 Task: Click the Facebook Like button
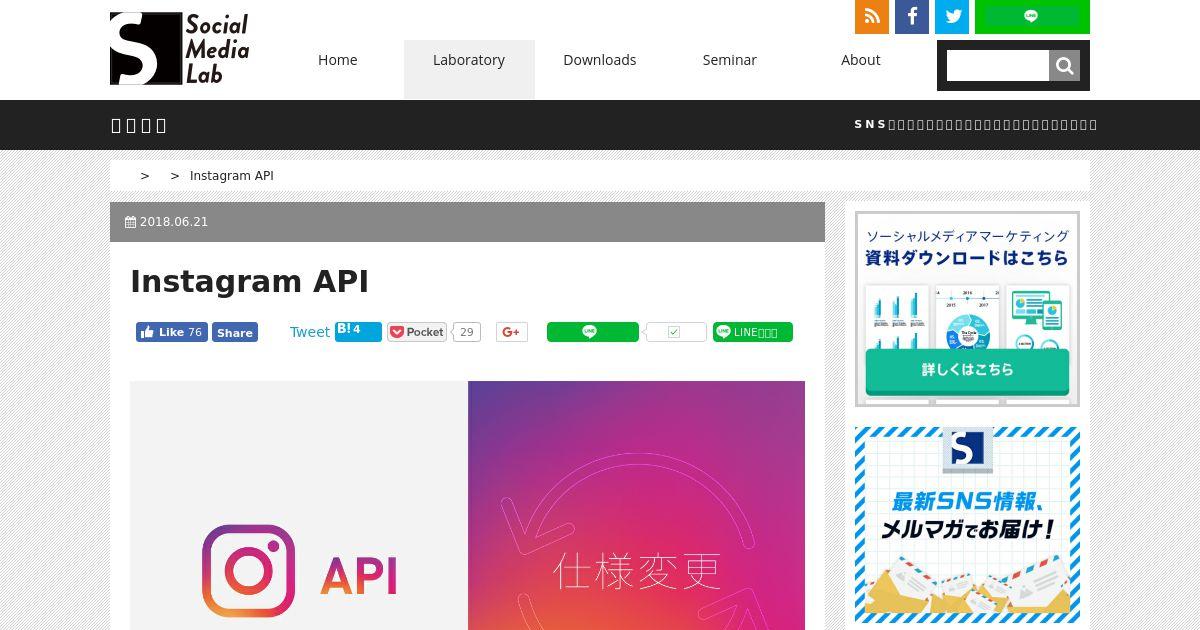click(172, 332)
